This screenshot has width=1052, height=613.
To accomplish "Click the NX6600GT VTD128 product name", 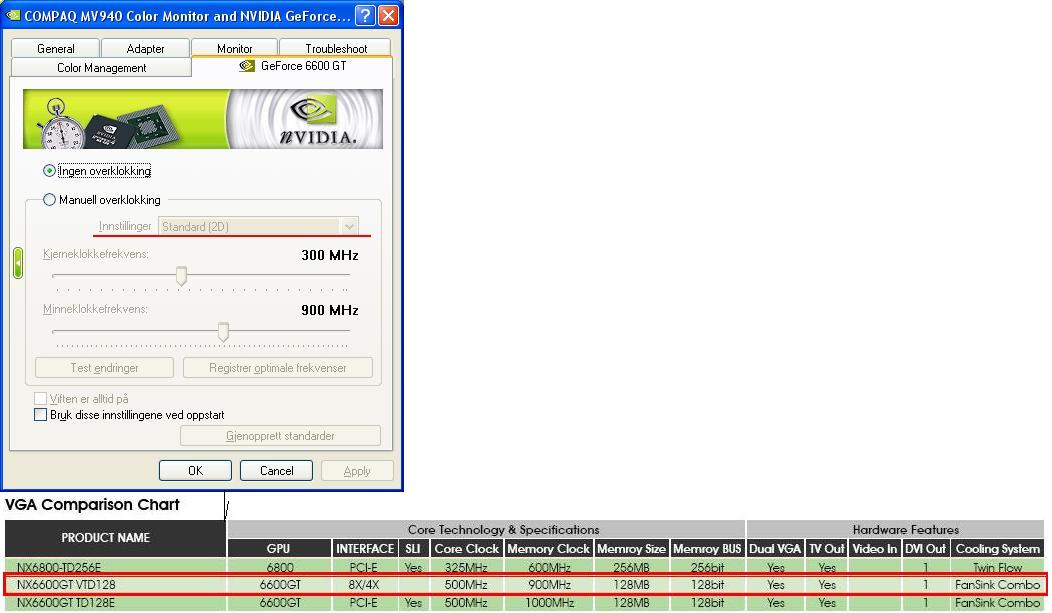I will 66,585.
